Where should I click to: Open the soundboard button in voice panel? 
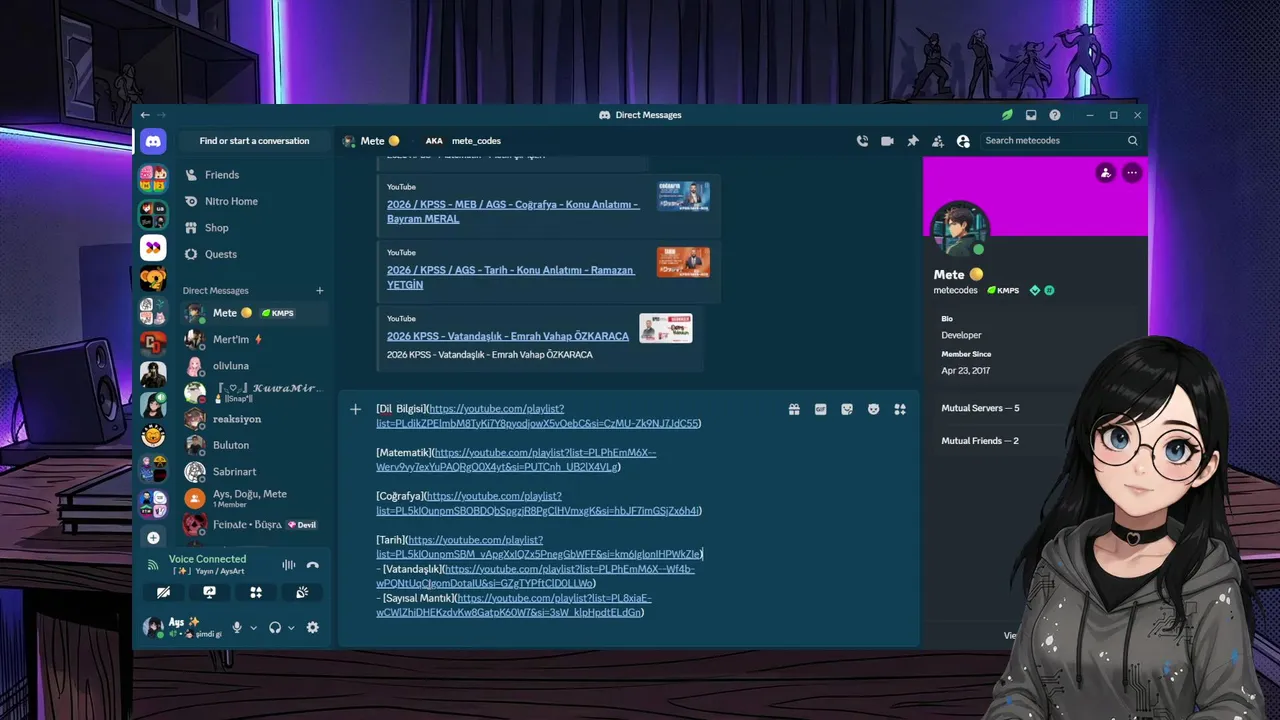point(302,592)
